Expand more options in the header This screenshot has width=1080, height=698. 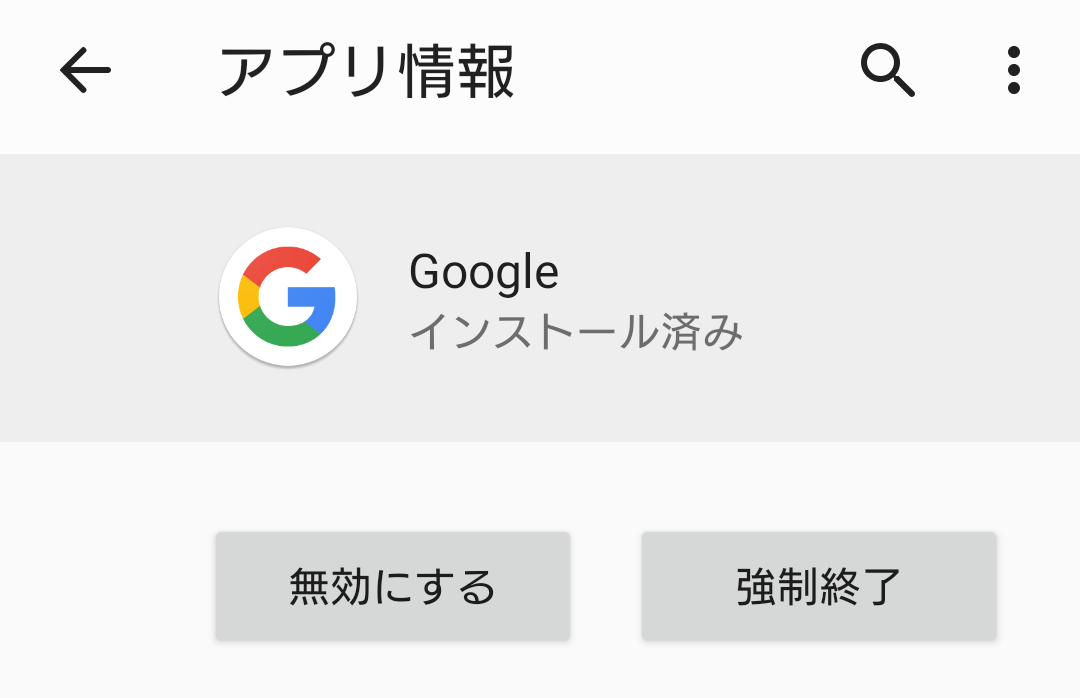(x=1013, y=71)
